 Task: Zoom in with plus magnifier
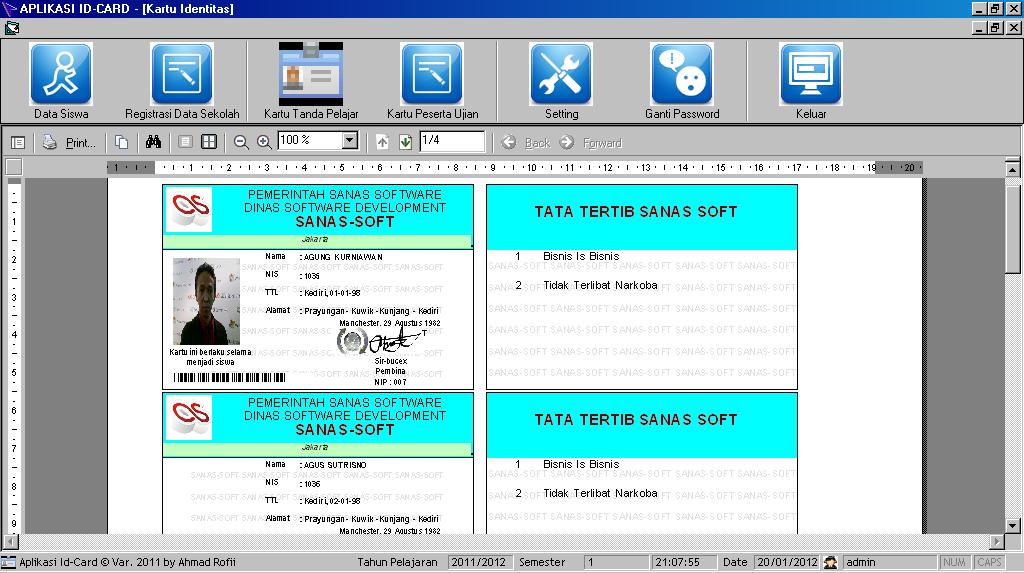pos(264,142)
